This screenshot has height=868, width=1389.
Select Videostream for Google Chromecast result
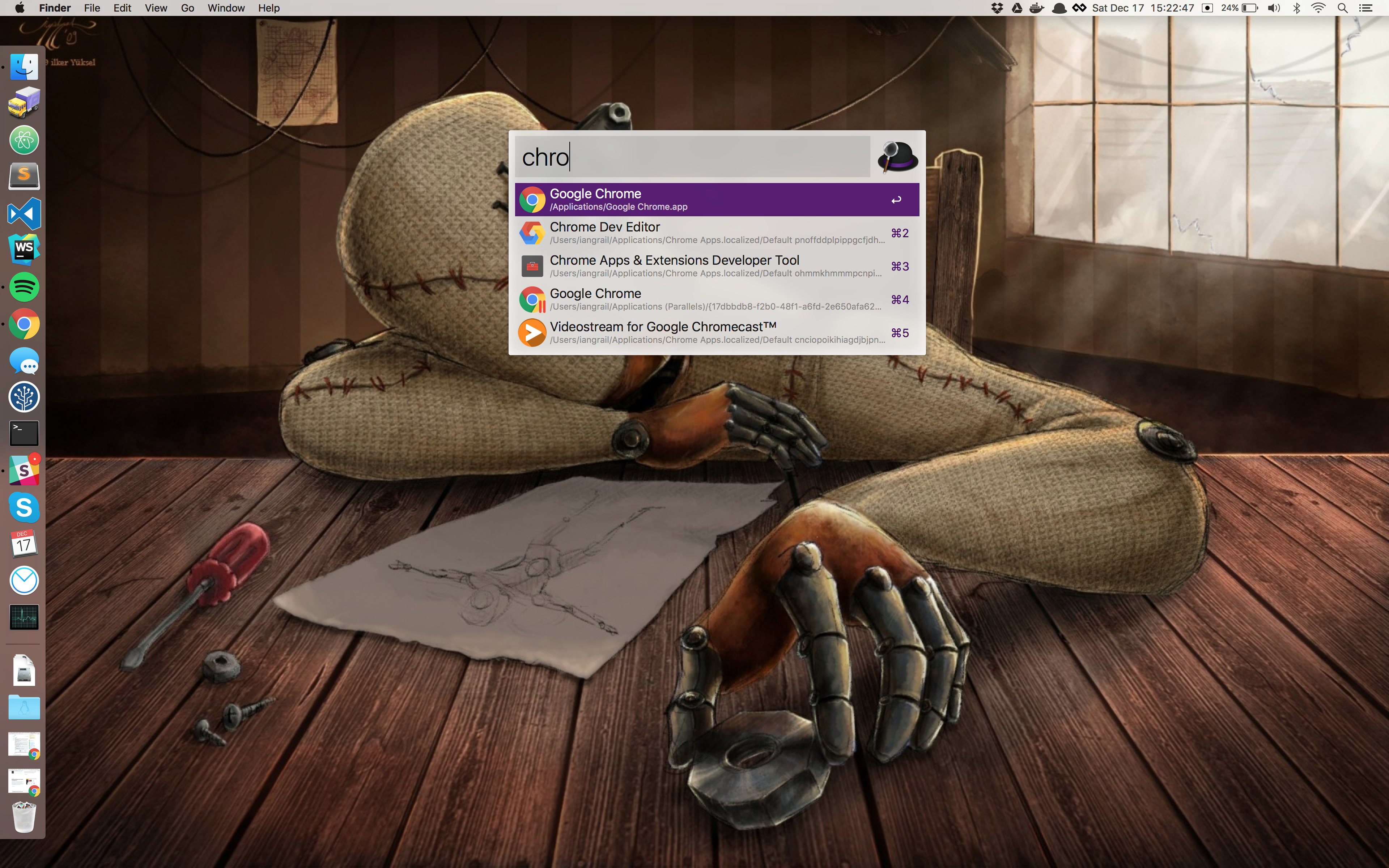tap(717, 333)
